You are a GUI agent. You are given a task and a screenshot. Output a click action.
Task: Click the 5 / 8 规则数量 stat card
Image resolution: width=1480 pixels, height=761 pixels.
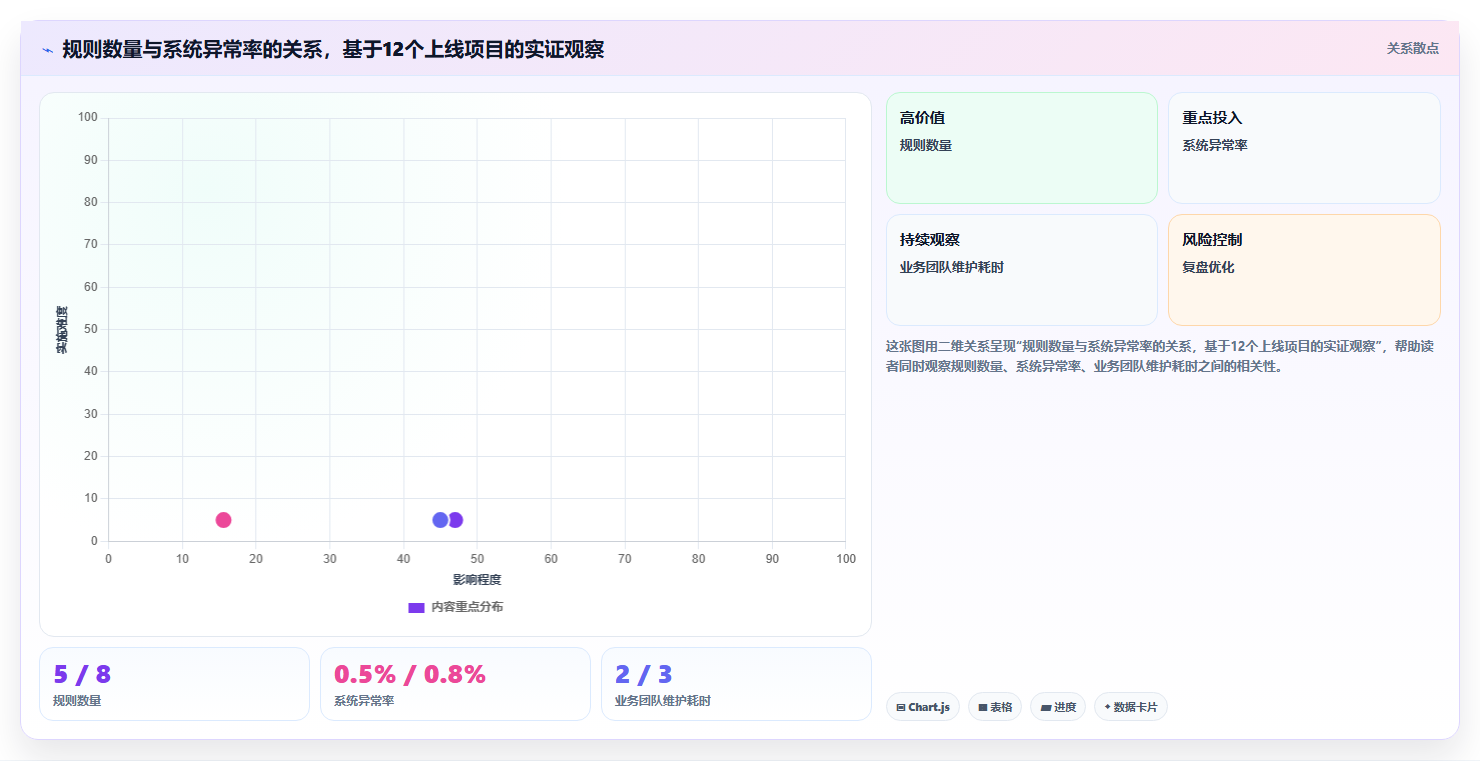click(174, 684)
